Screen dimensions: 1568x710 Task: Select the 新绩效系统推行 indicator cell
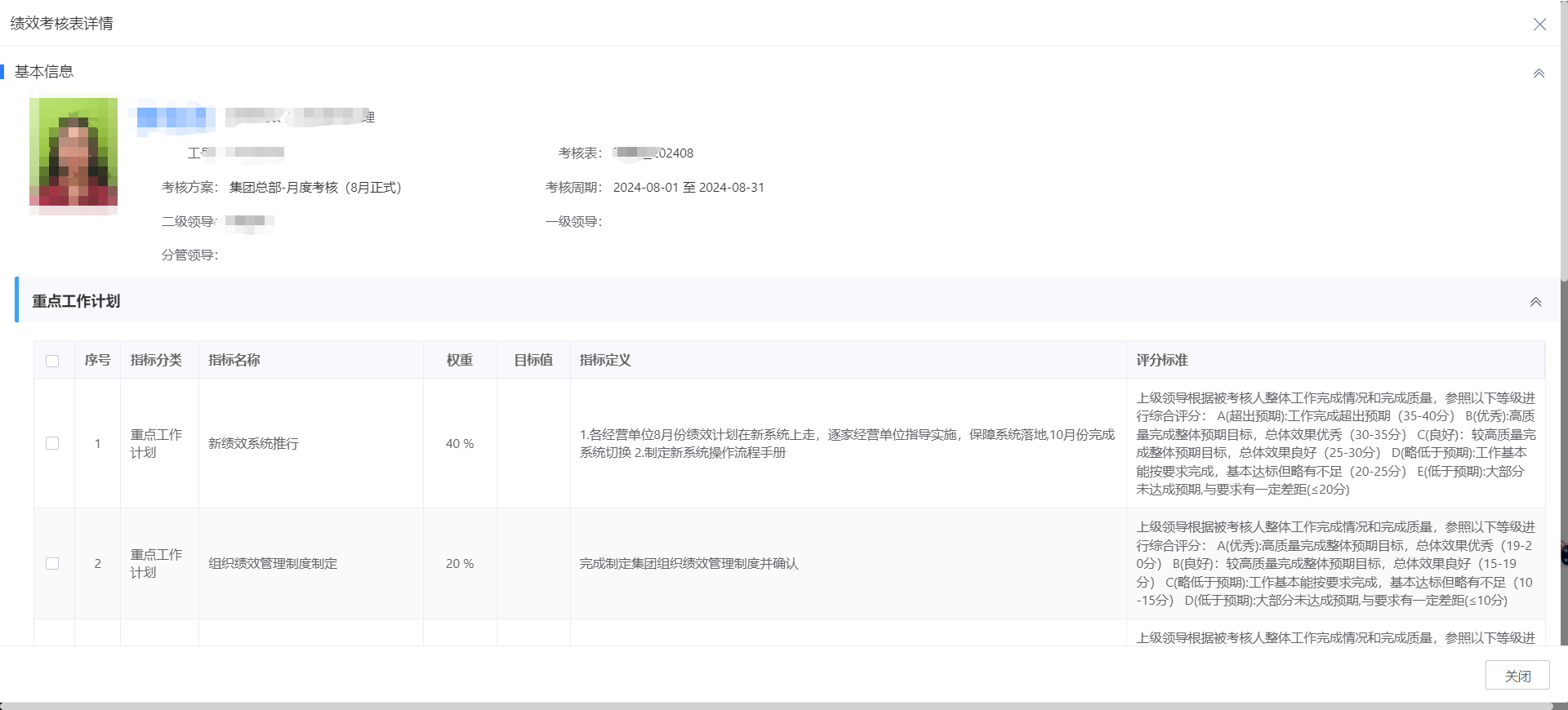253,443
